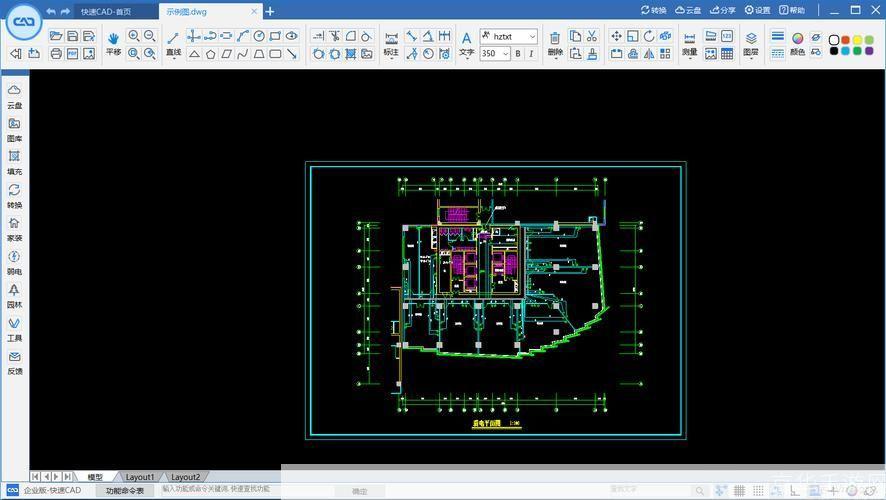Print the drawing with the printer icon
The width and height of the screenshot is (886, 500).
(56, 54)
